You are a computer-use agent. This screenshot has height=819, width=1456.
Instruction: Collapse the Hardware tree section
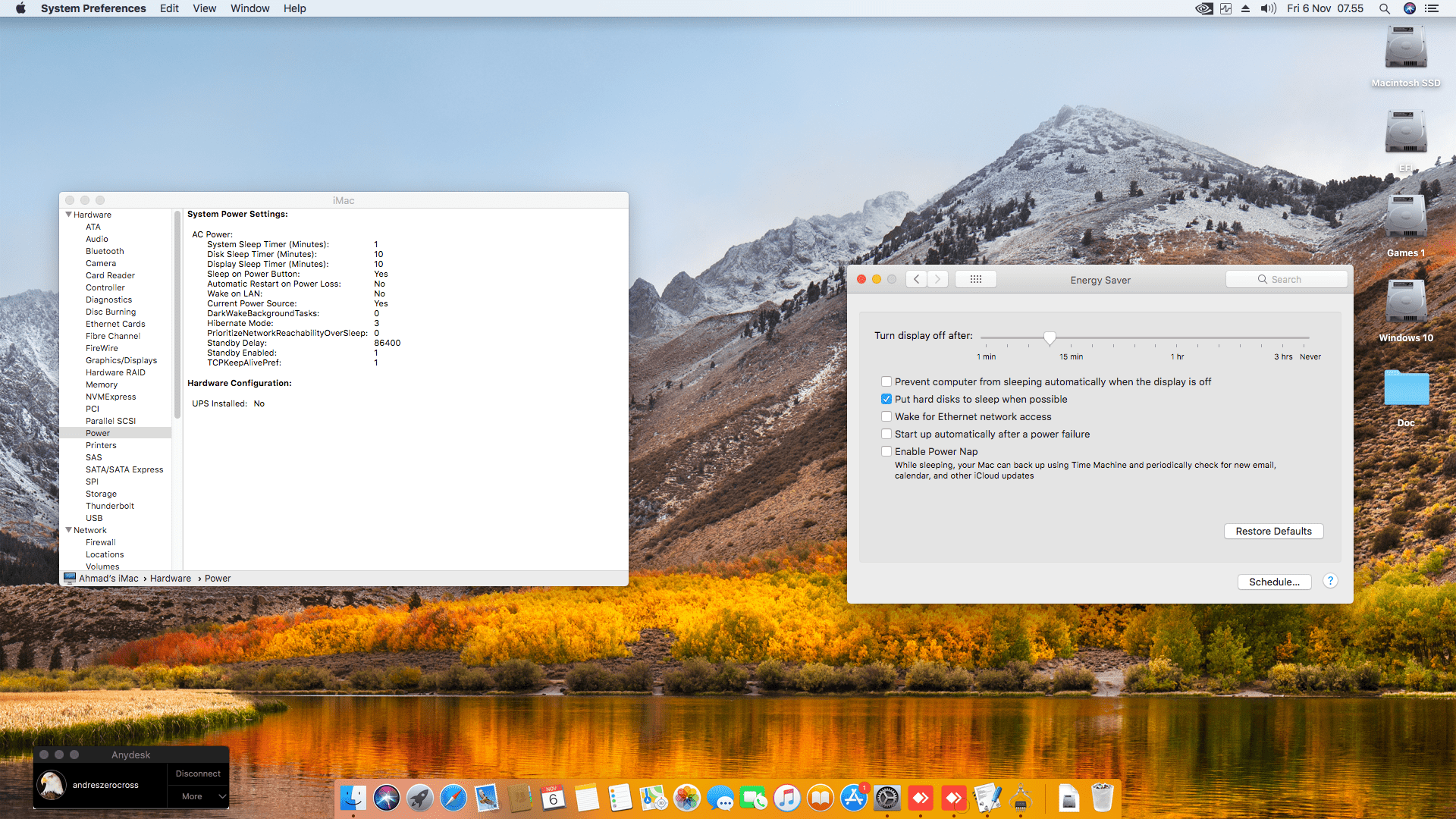69,215
